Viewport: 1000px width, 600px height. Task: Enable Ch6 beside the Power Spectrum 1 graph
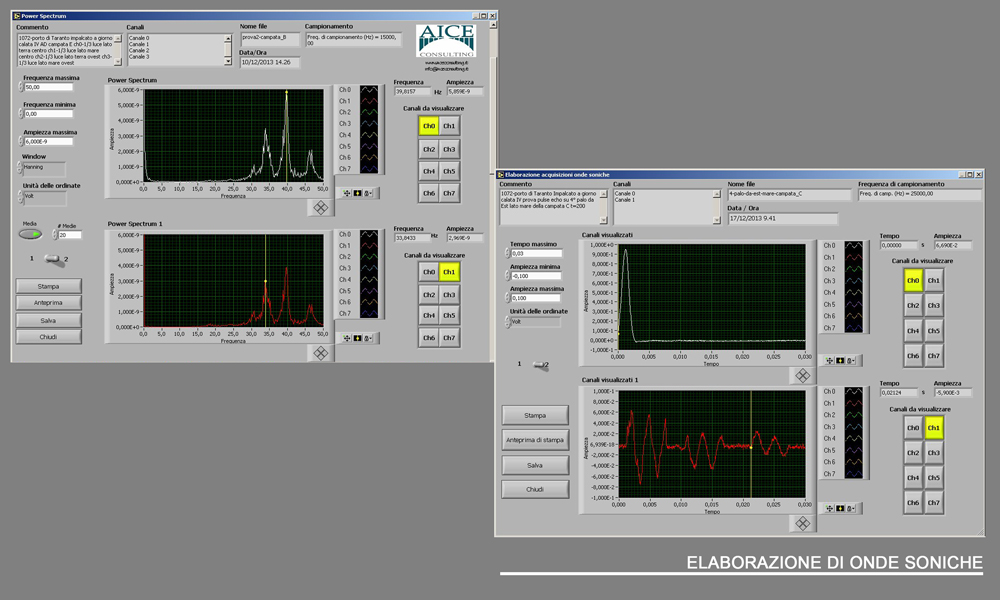coord(429,337)
